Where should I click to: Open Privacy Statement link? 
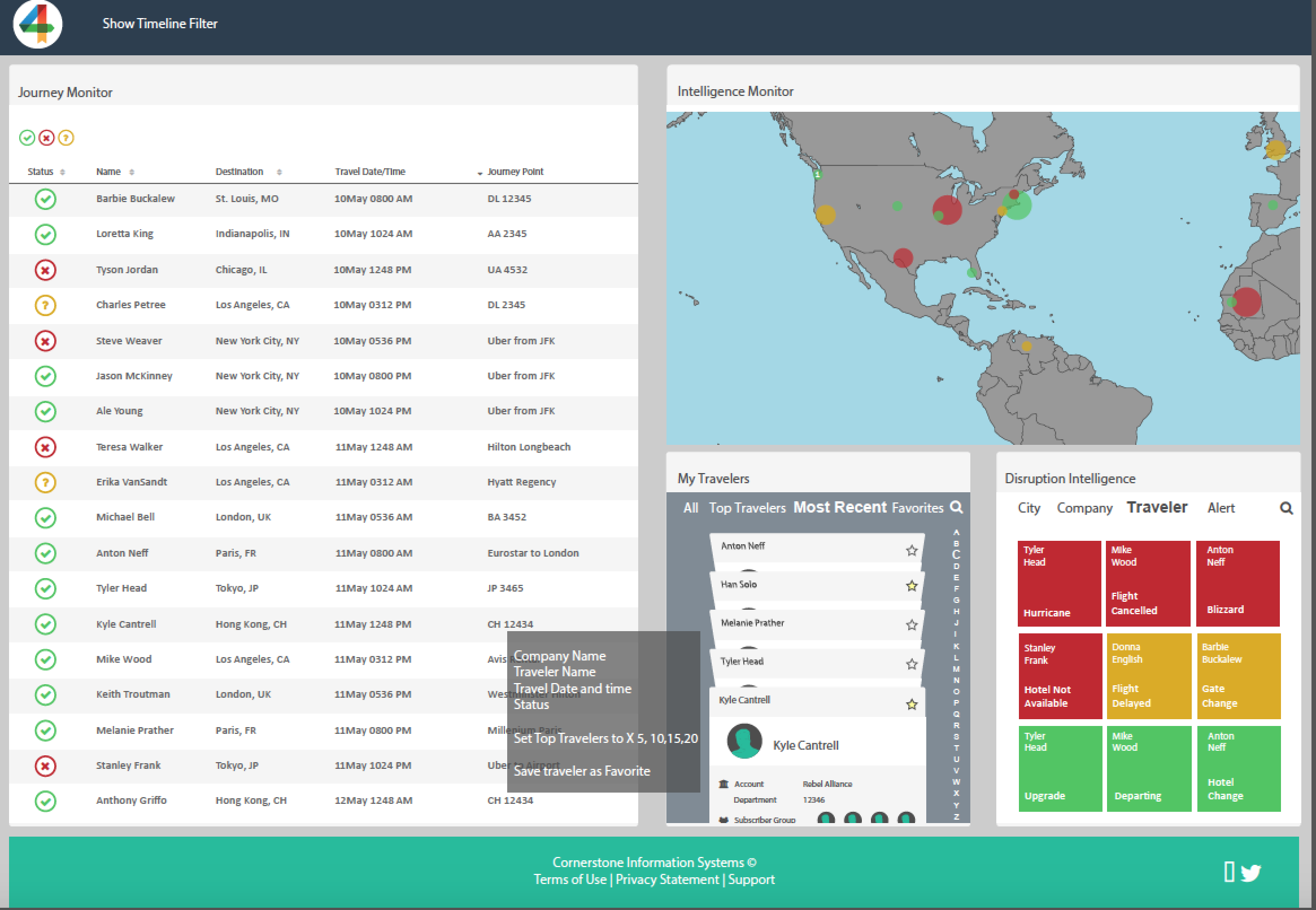tap(667, 880)
